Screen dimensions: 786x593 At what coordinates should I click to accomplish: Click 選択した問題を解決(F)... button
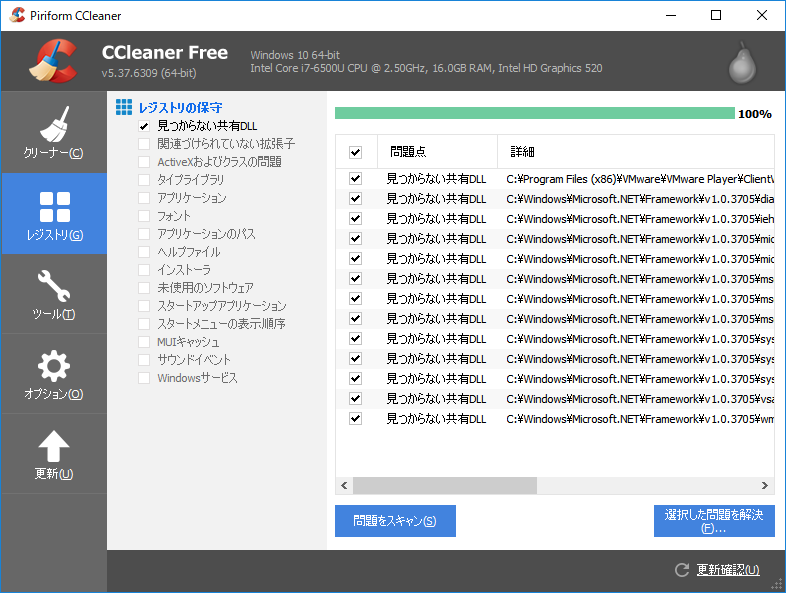pyautogui.click(x=714, y=521)
